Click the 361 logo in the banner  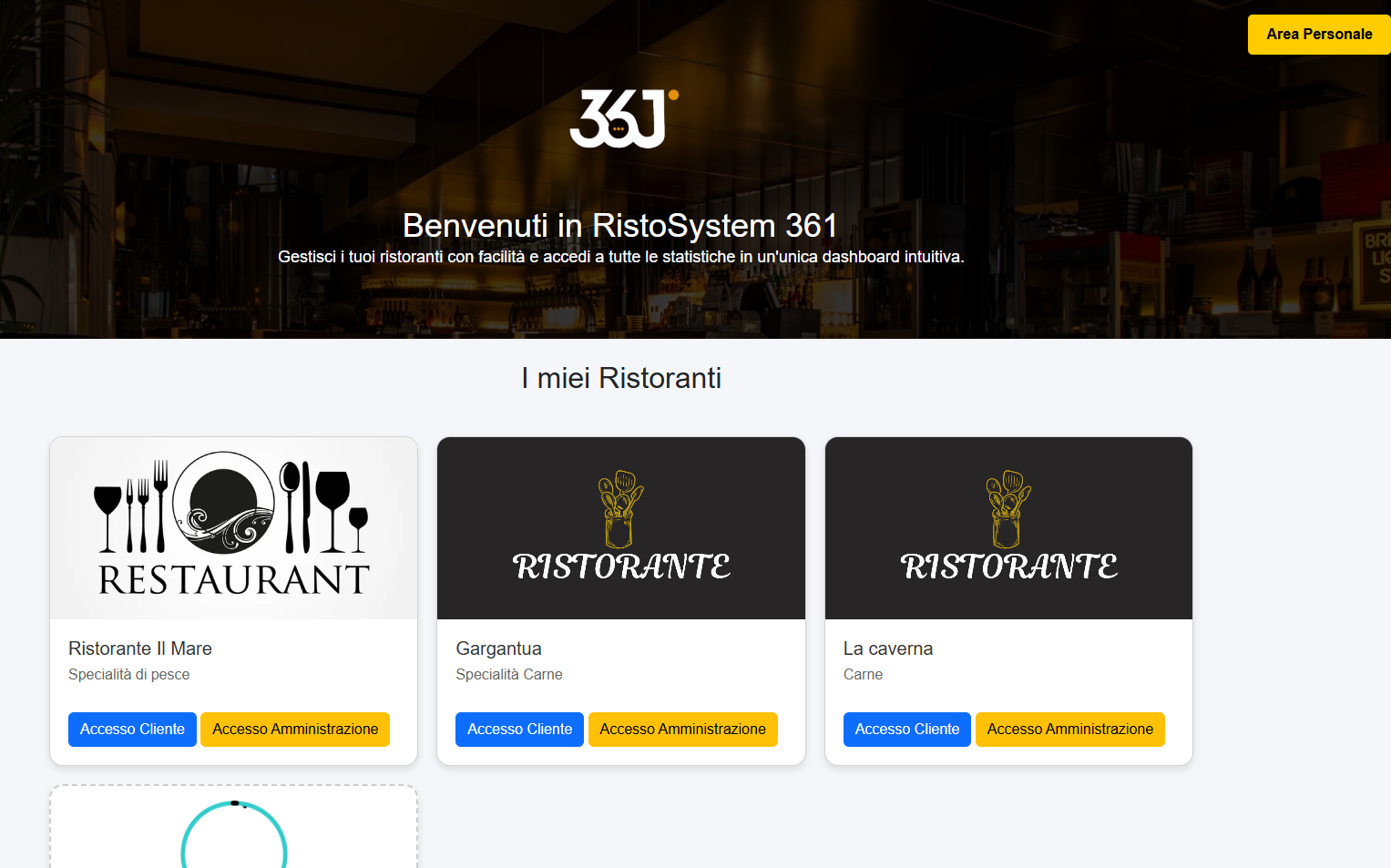(622, 117)
